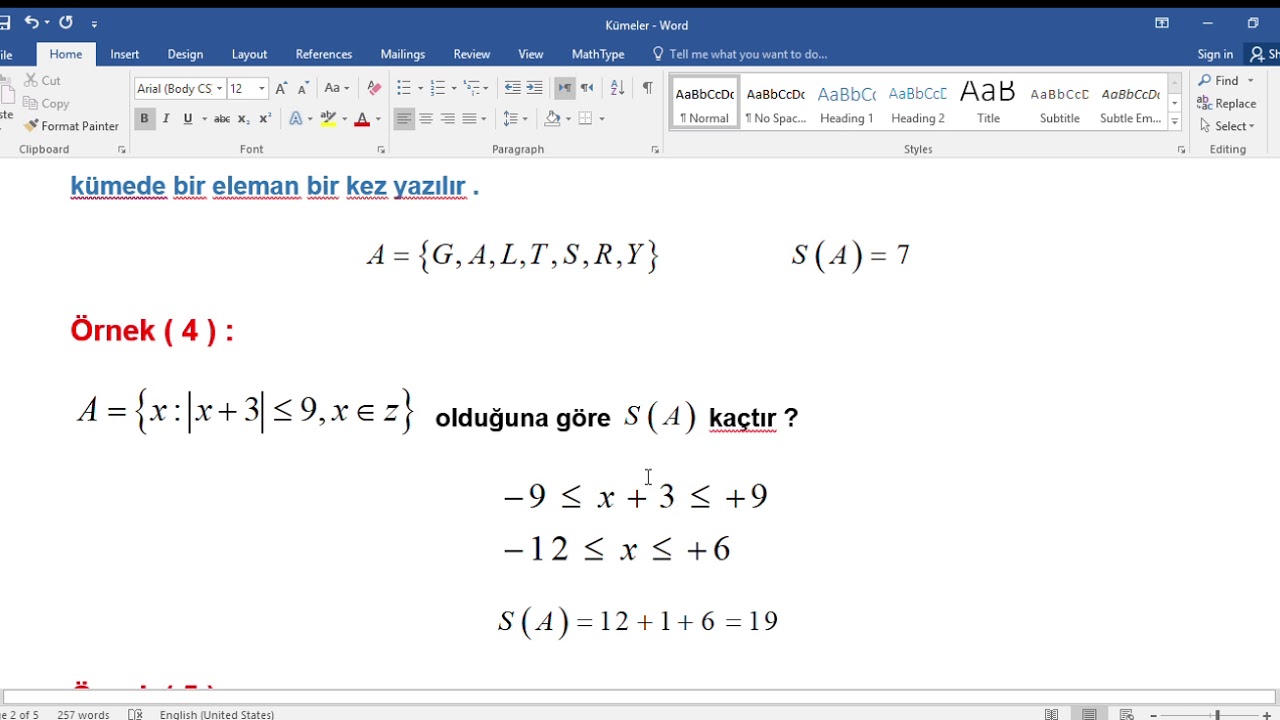Increase paragraph indent
Viewport: 1280px width, 720px height.
click(x=534, y=88)
